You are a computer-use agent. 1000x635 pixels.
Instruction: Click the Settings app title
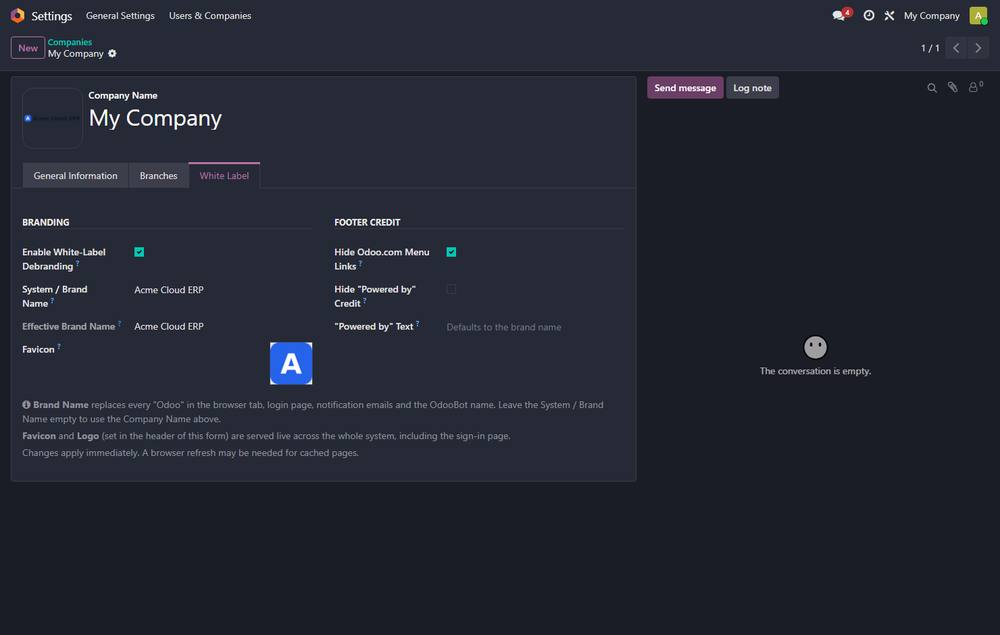point(52,15)
